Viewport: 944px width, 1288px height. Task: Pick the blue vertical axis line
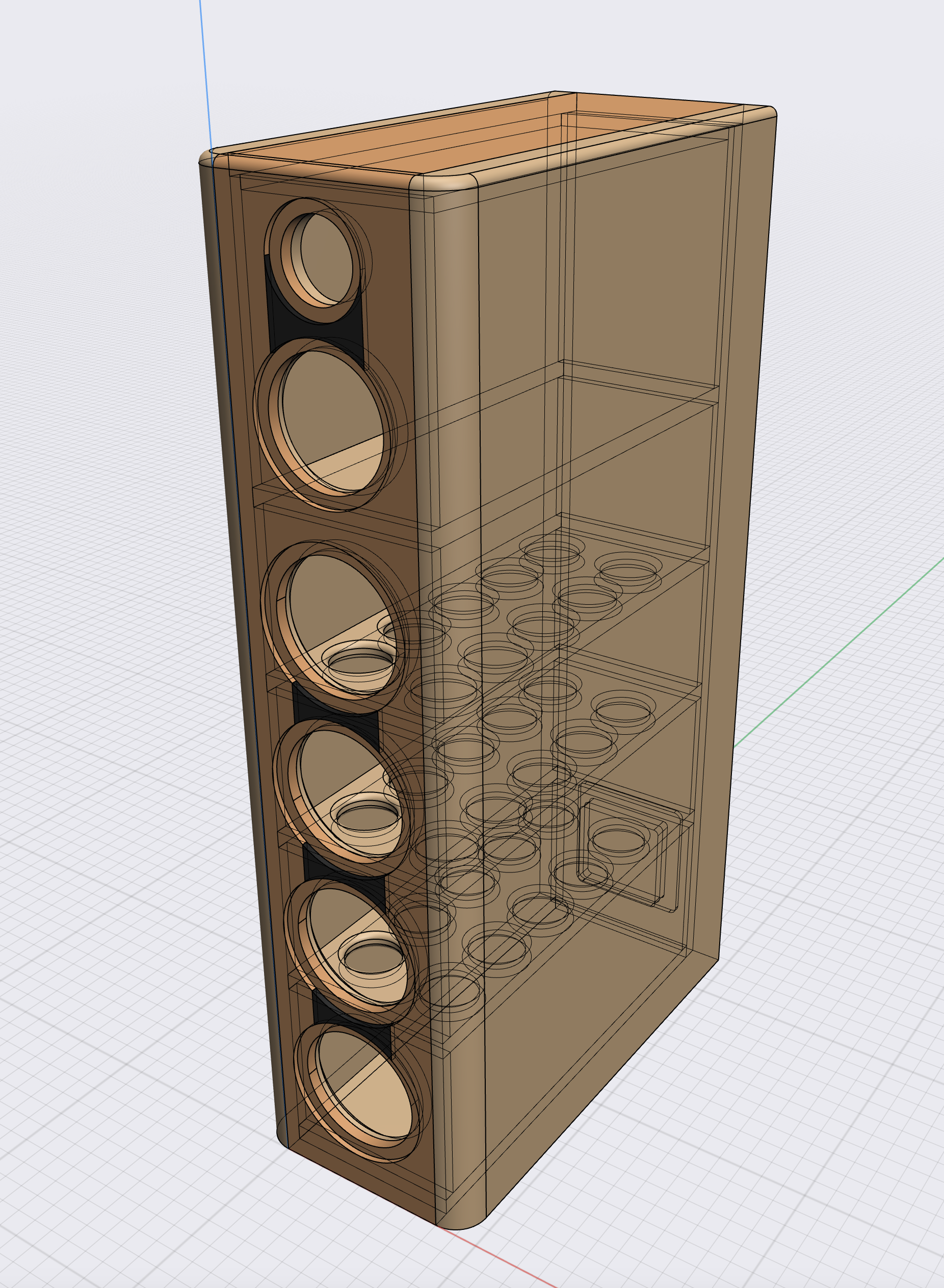click(206, 75)
